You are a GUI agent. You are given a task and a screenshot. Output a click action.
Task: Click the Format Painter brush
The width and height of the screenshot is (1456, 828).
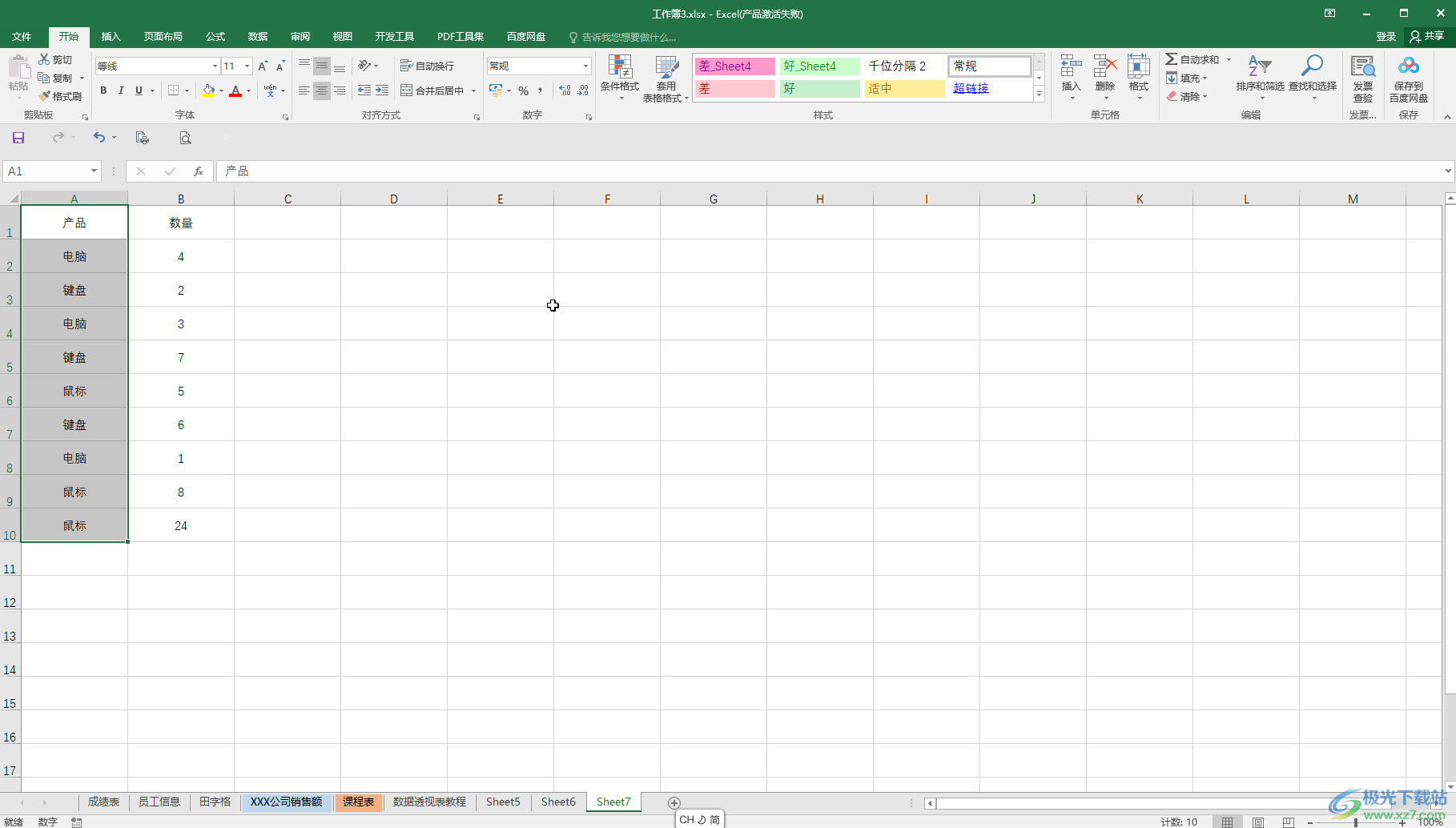(x=44, y=96)
